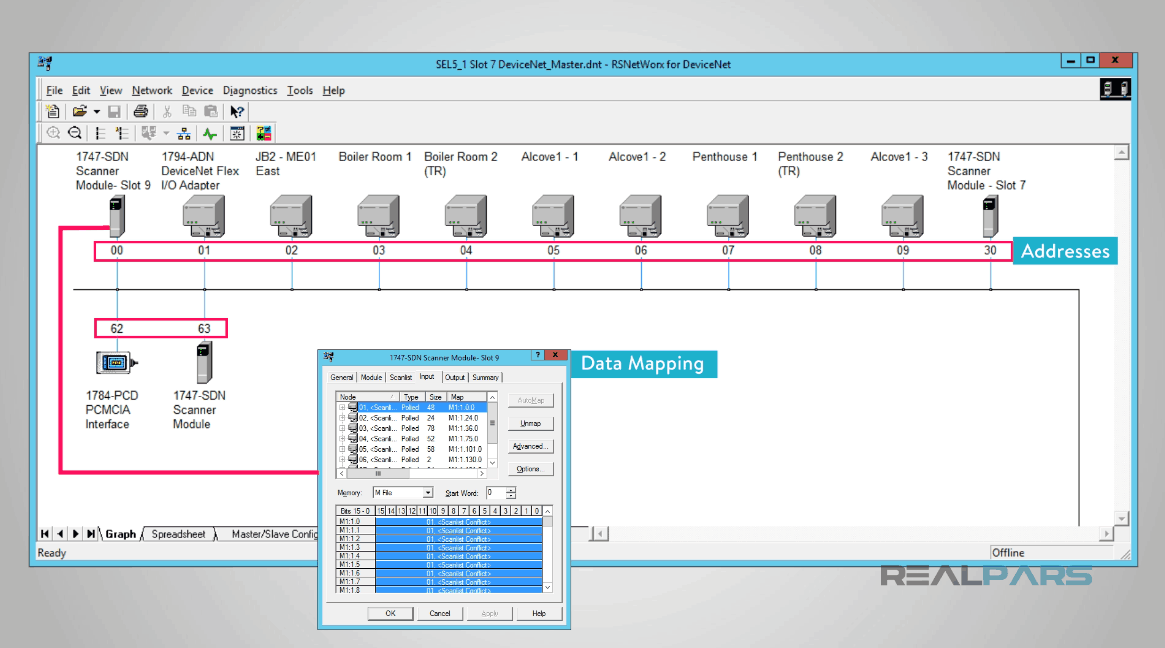The width and height of the screenshot is (1165, 648).
Task: Open the File menu
Action: point(54,91)
